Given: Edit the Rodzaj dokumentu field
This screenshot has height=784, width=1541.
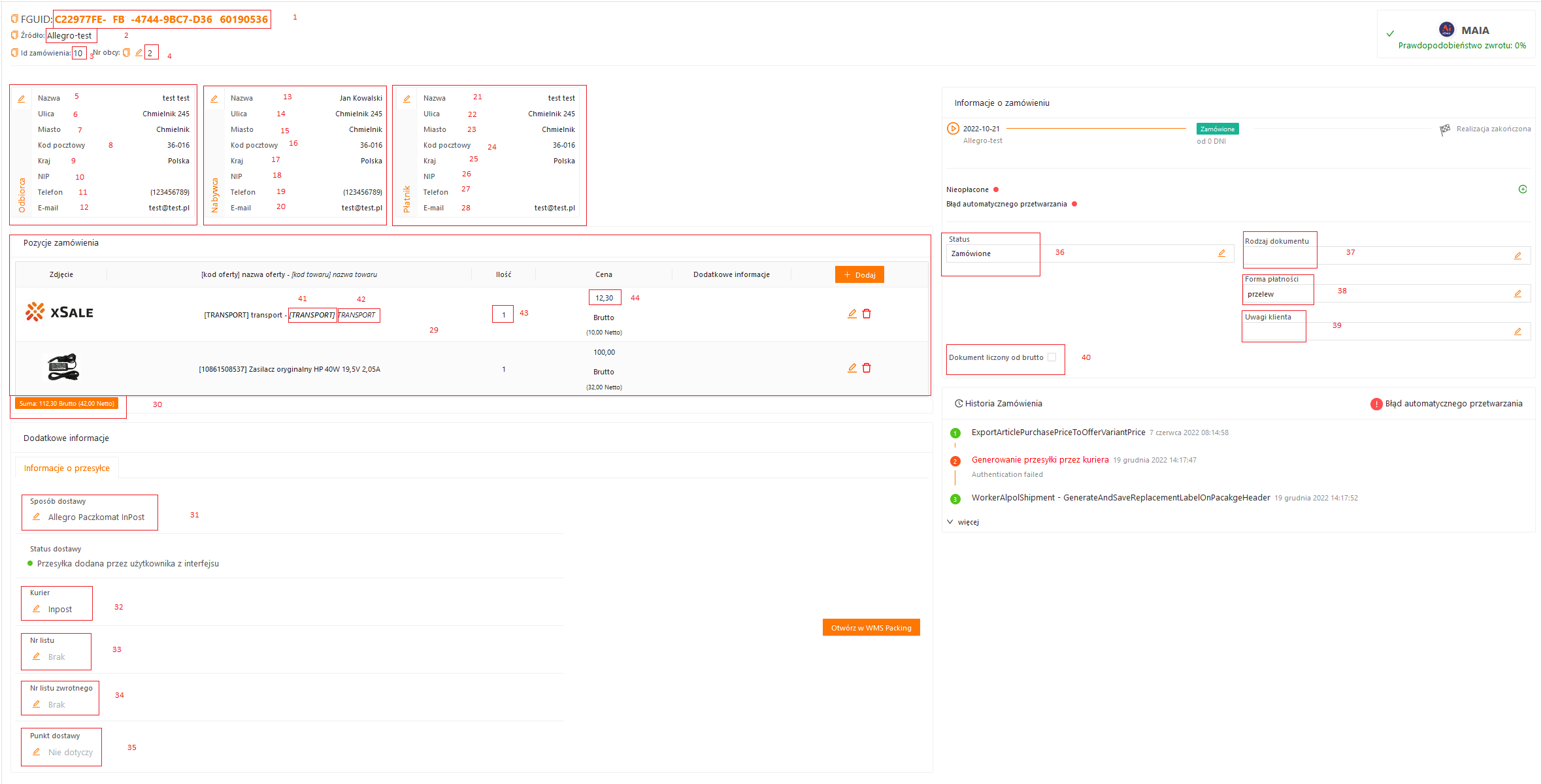Looking at the screenshot, I should pos(1517,256).
